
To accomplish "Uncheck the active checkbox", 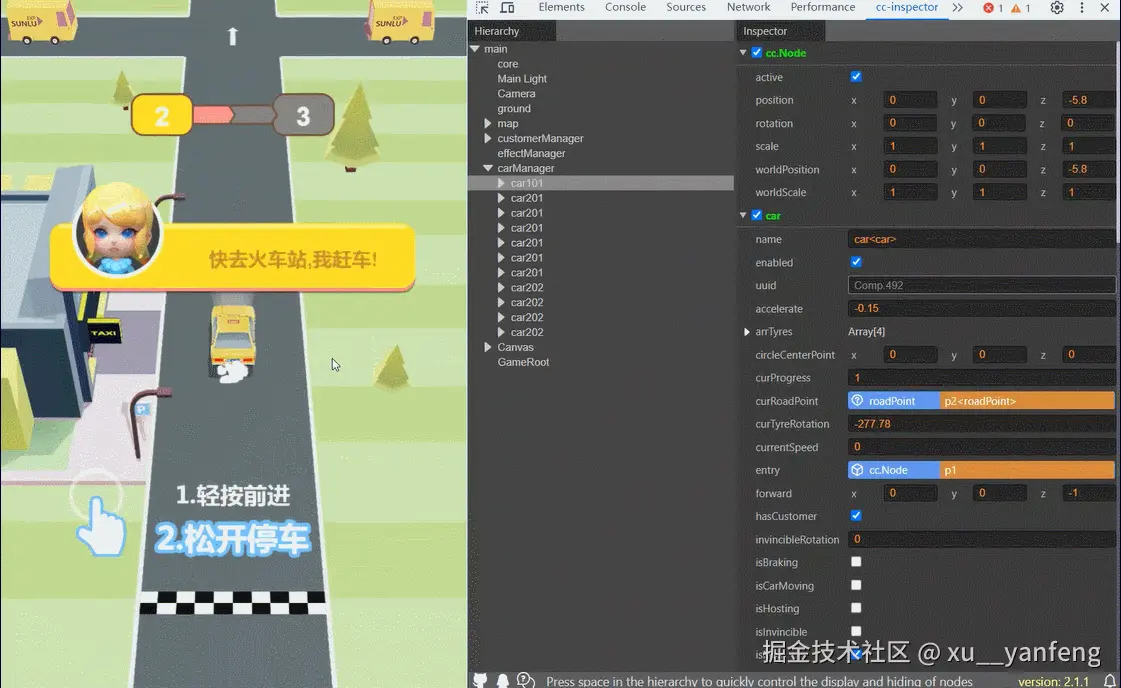I will point(856,77).
